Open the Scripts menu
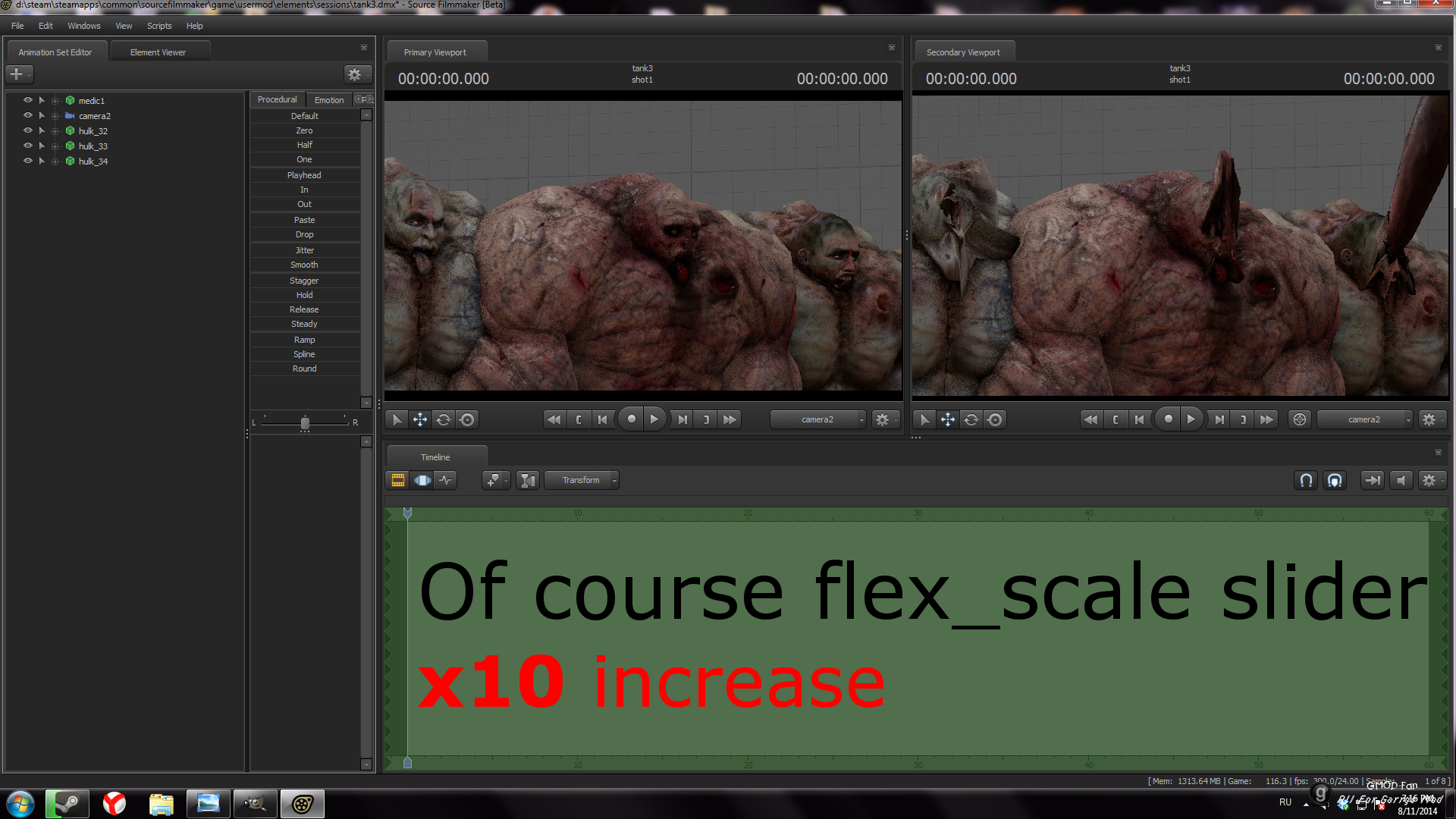Viewport: 1456px width, 819px height. (x=159, y=26)
